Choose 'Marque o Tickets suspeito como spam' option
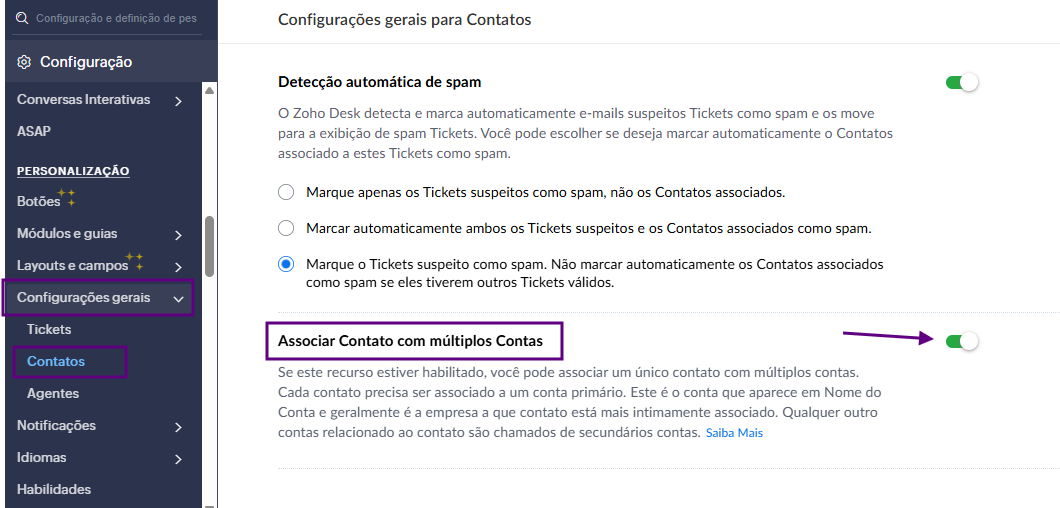The height and width of the screenshot is (508, 1060). pyautogui.click(x=287, y=264)
